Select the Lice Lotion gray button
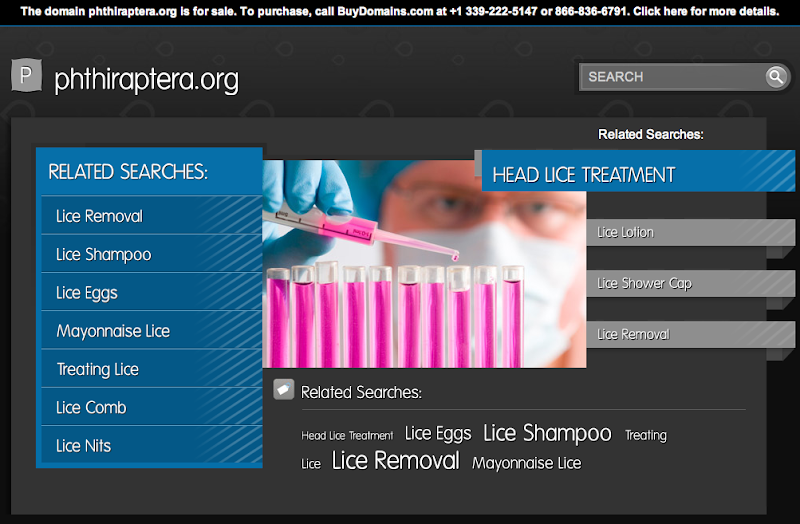This screenshot has width=800, height=524. tap(690, 233)
